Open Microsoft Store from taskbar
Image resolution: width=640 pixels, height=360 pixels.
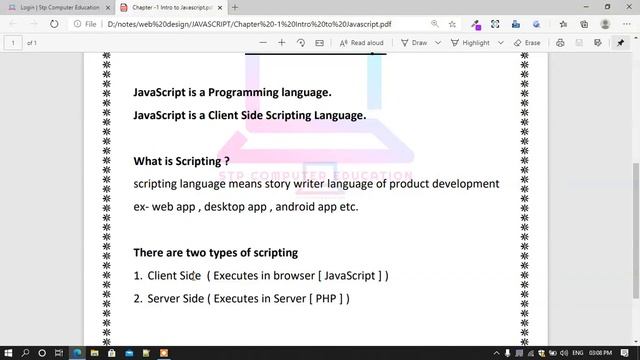(x=111, y=353)
